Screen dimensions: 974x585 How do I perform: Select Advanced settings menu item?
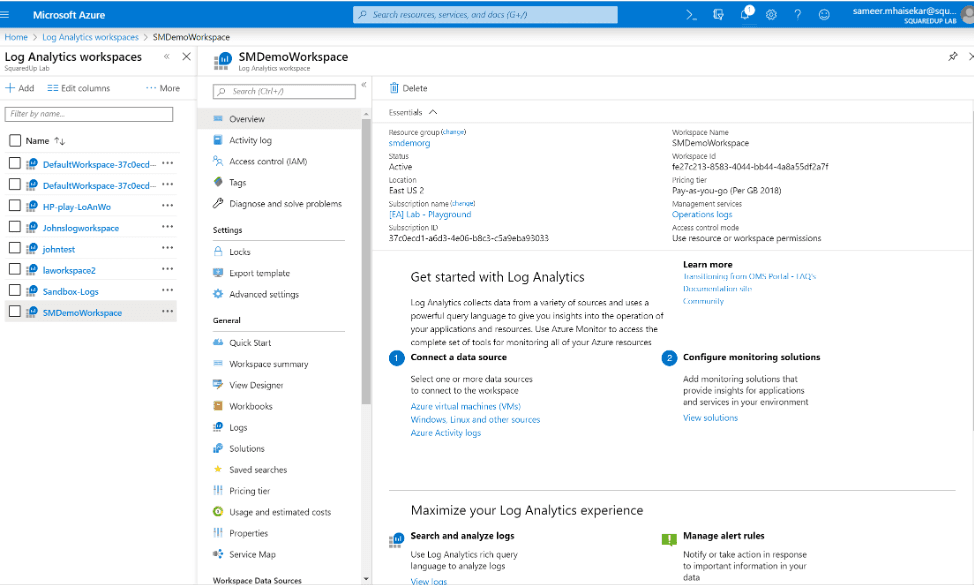(263, 294)
